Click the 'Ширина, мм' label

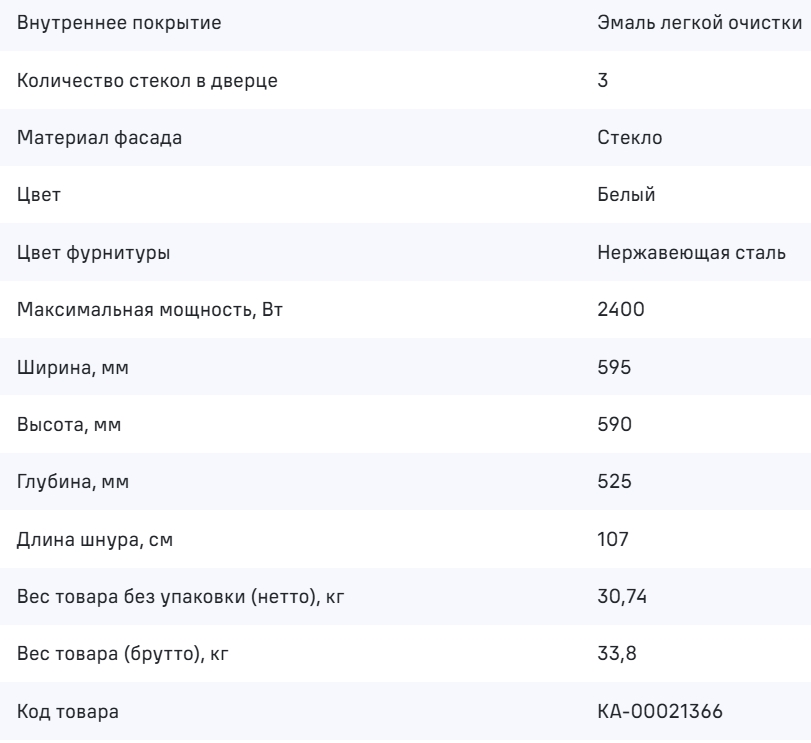(x=74, y=369)
